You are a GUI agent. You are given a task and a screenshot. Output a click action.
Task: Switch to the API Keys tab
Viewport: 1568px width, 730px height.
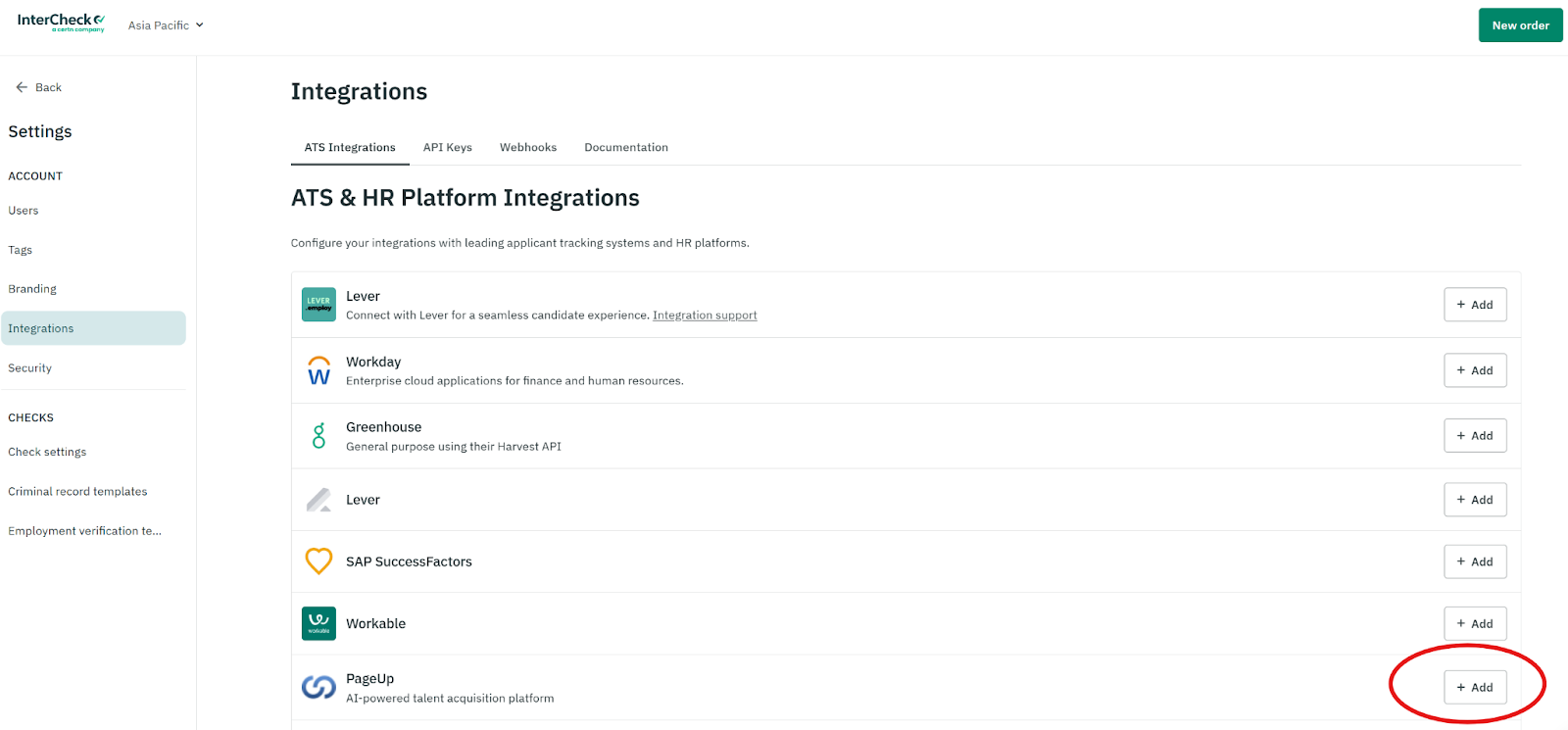(447, 147)
